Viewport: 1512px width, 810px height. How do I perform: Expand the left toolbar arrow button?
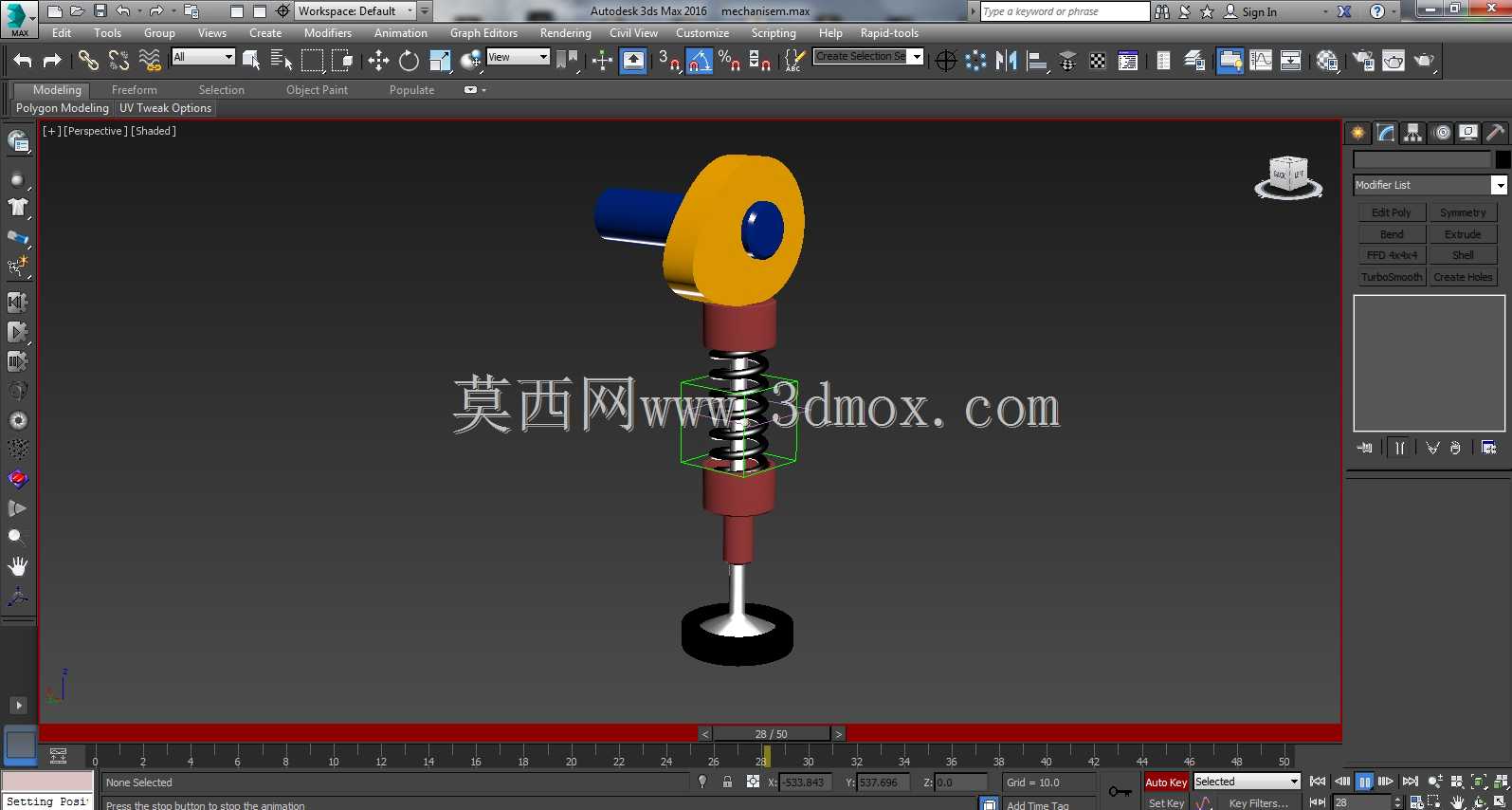18,705
